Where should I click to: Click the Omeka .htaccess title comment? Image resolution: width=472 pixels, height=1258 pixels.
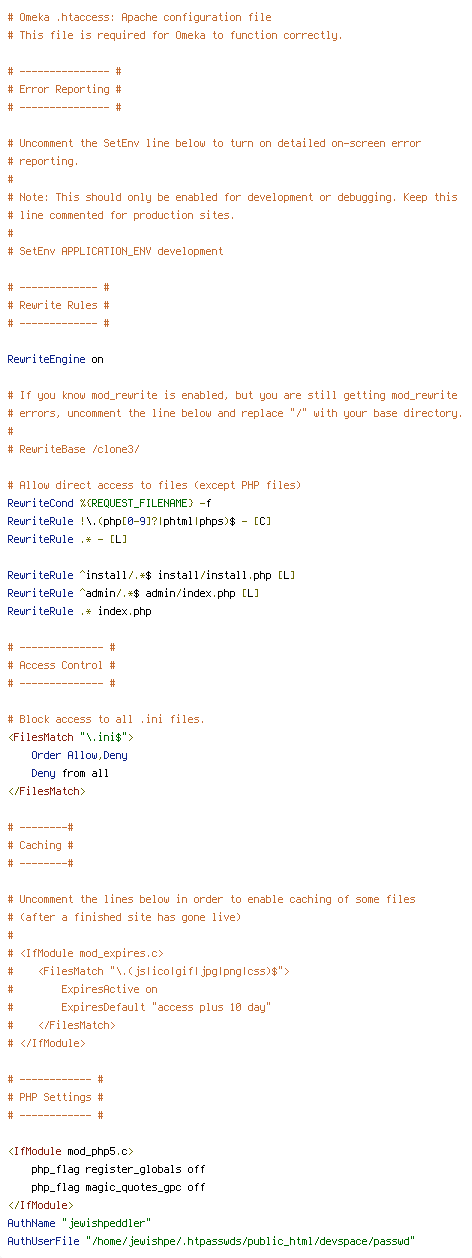(x=139, y=17)
